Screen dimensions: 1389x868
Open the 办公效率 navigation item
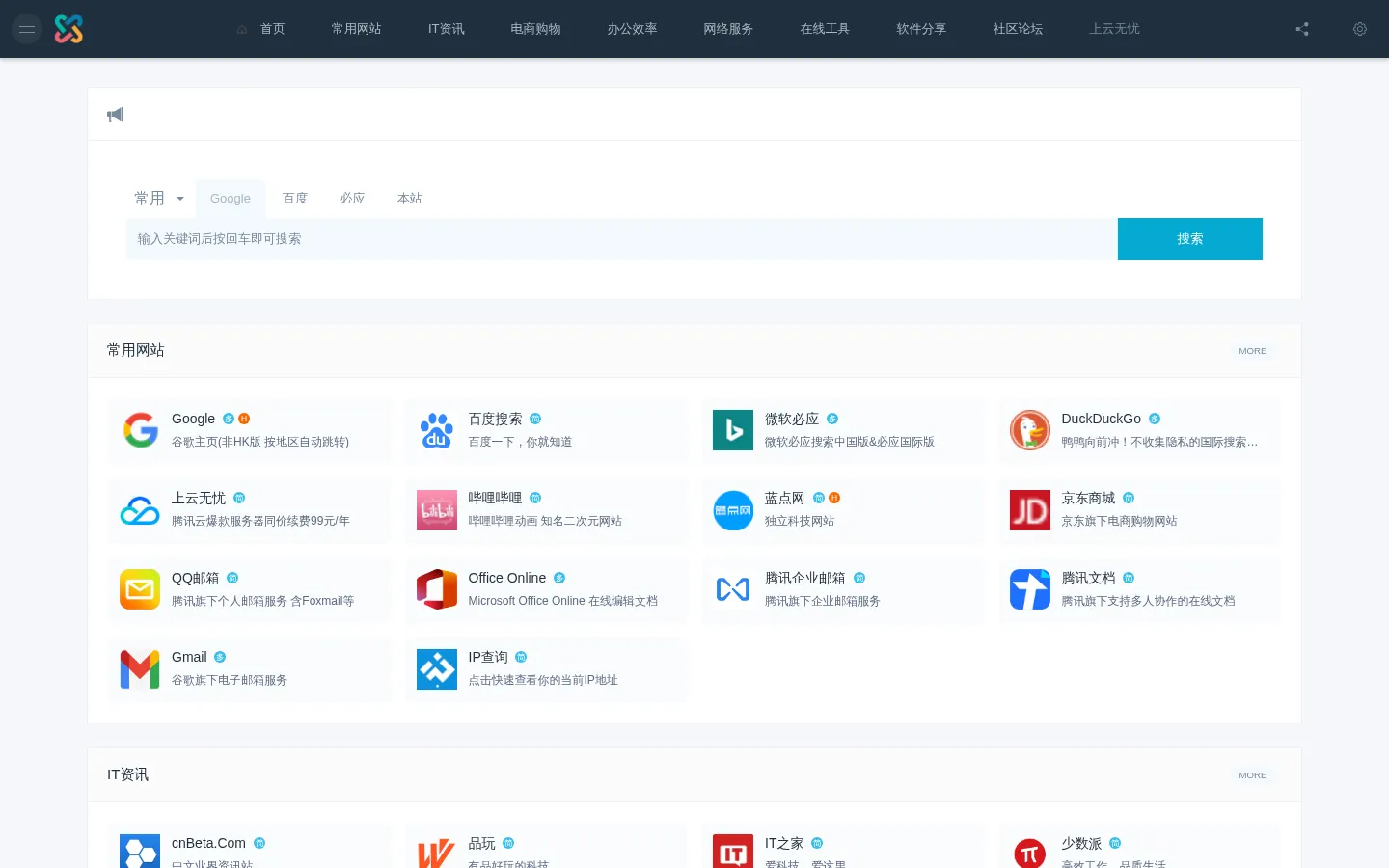[x=633, y=29]
